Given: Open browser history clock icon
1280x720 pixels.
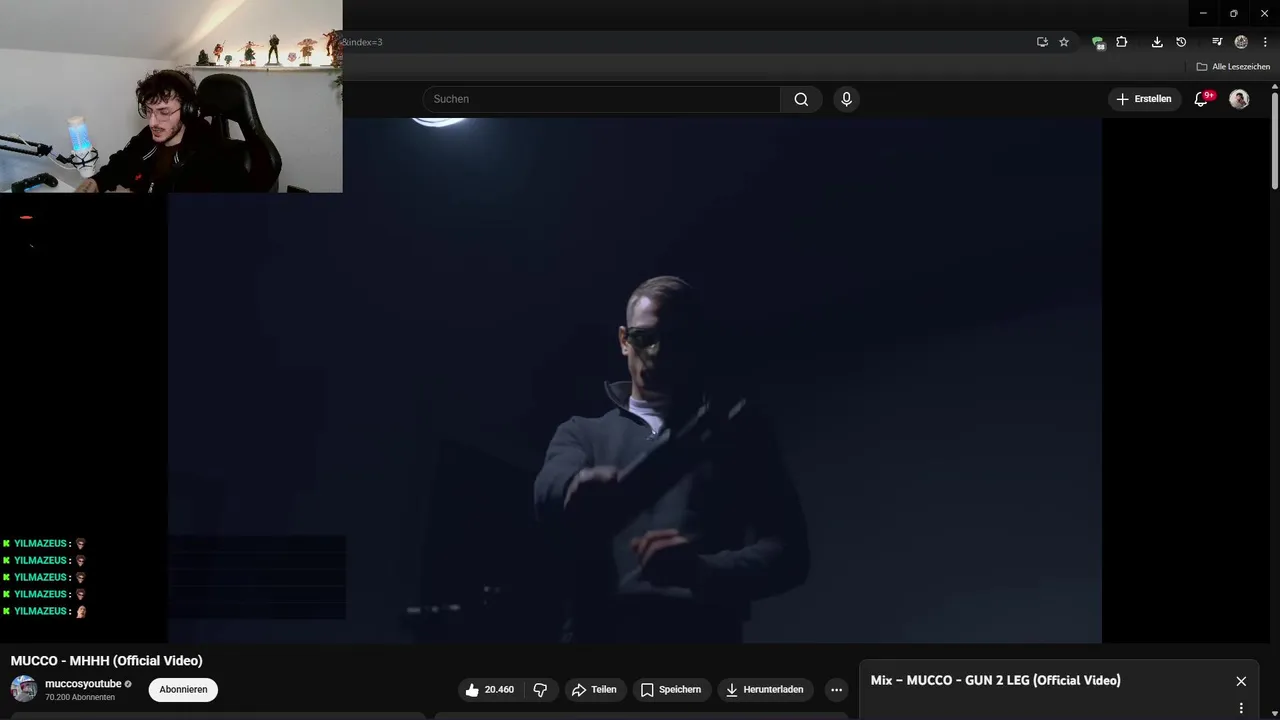Looking at the screenshot, I should pyautogui.click(x=1181, y=42).
